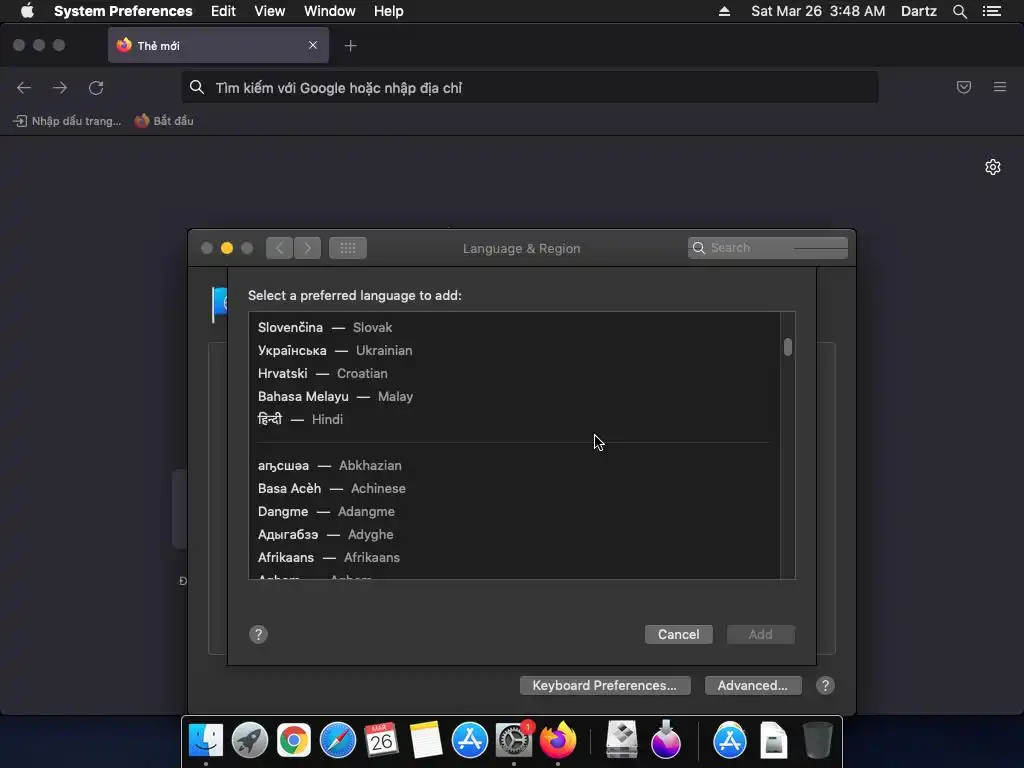This screenshot has width=1024, height=768.
Task: Select the Thẻ mới Firefox tab
Action: tap(218, 45)
